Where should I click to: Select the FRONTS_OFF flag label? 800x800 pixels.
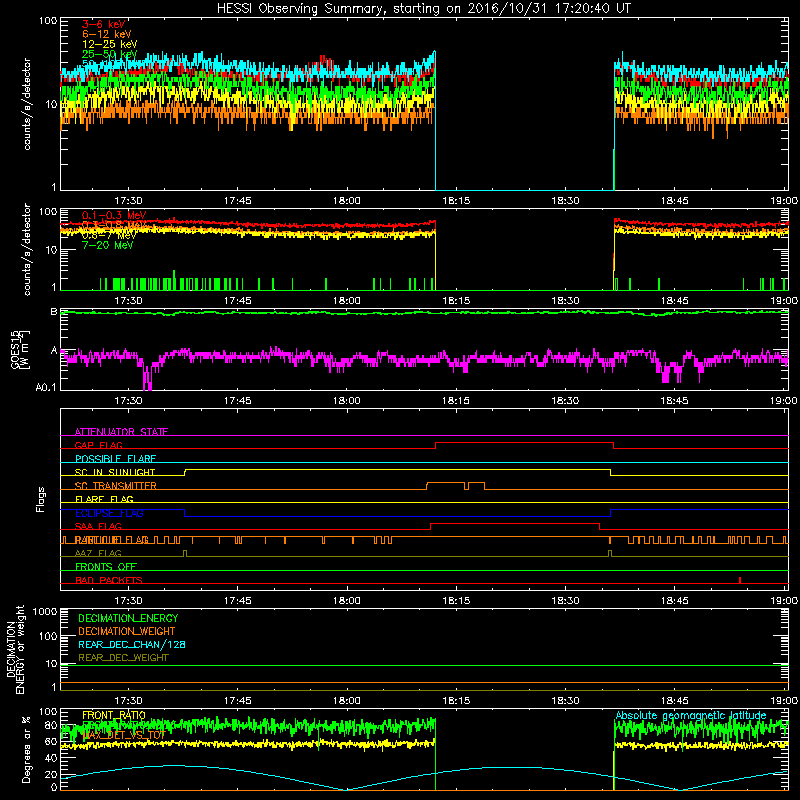pyautogui.click(x=106, y=567)
